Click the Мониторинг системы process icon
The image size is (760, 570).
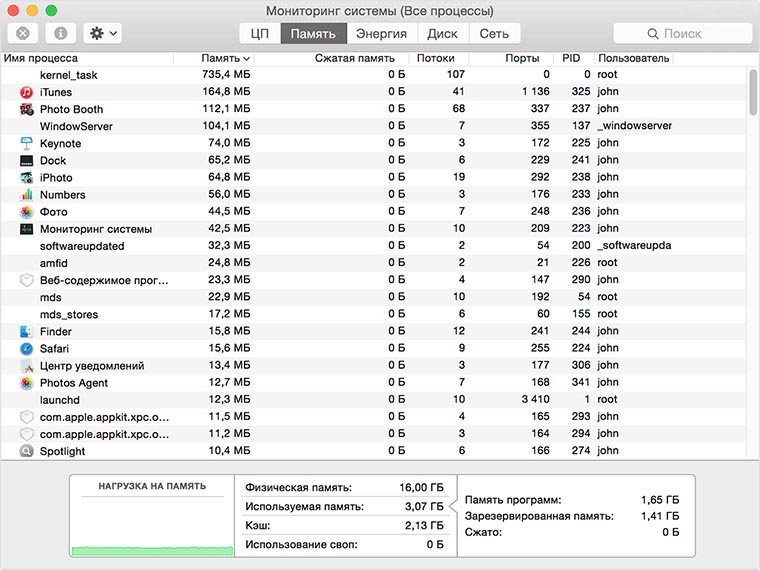(x=27, y=229)
